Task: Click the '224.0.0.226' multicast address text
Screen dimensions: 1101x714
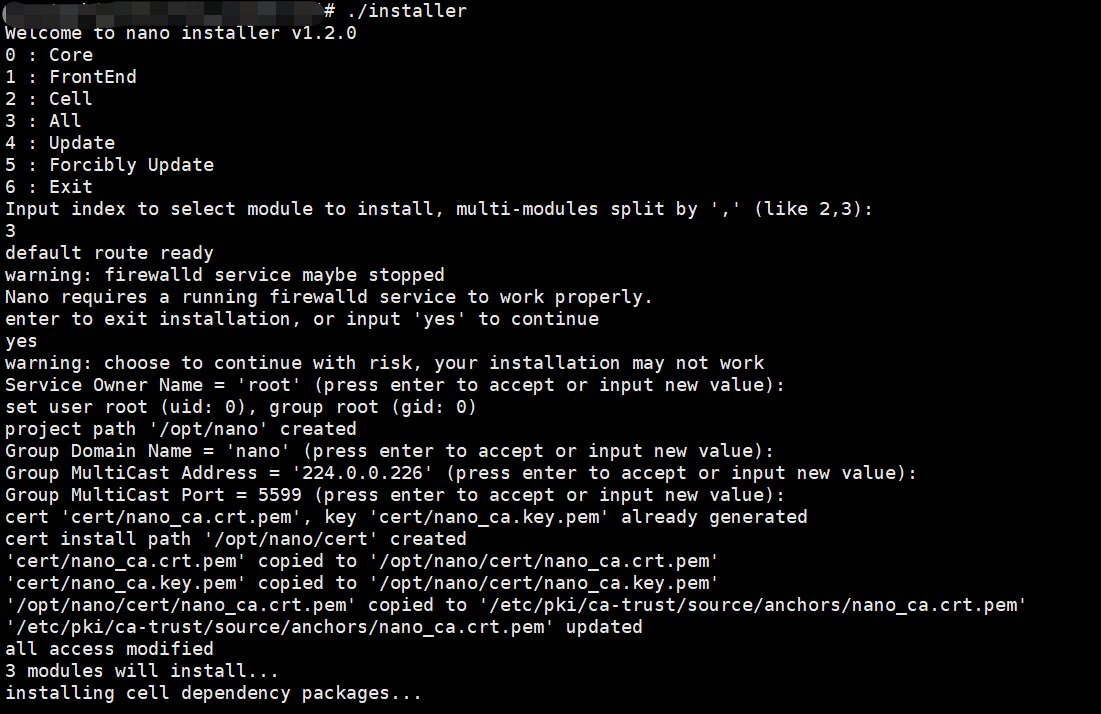Action: (362, 473)
